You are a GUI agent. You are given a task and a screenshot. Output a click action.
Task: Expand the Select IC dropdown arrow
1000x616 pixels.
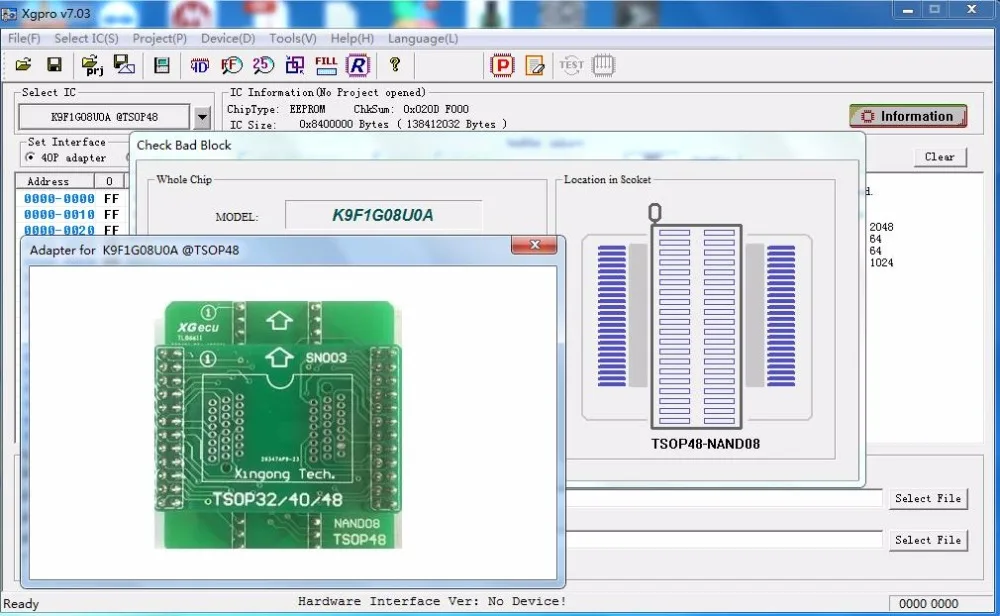(202, 117)
